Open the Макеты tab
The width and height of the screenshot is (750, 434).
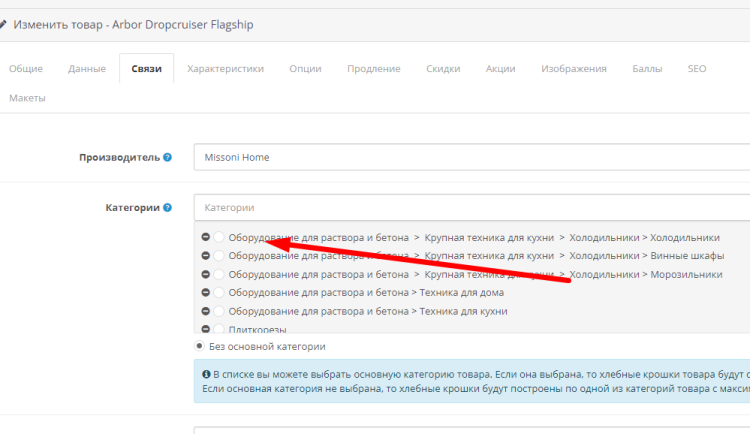point(27,98)
